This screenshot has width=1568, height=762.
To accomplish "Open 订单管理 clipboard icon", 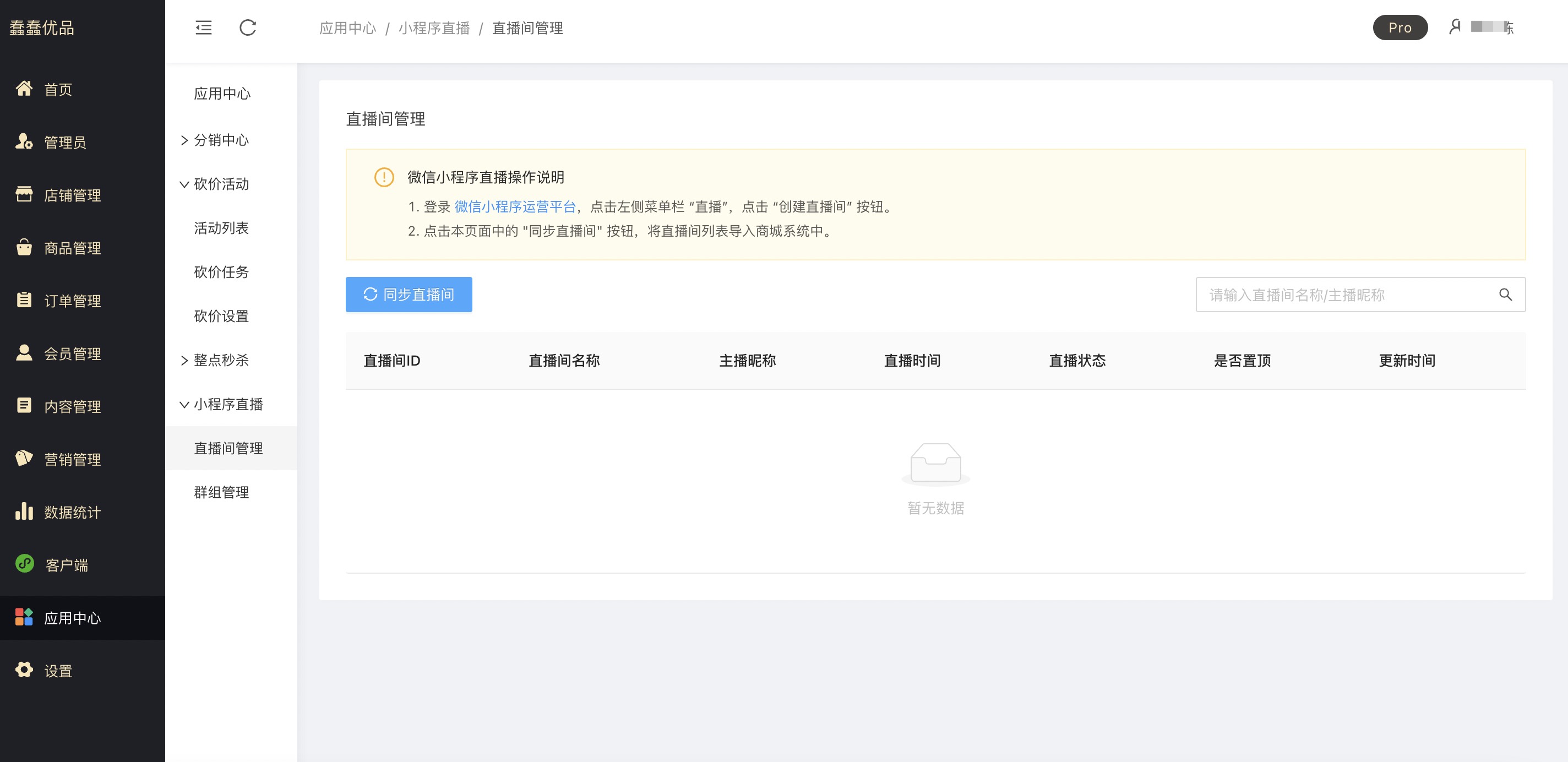I will (24, 300).
